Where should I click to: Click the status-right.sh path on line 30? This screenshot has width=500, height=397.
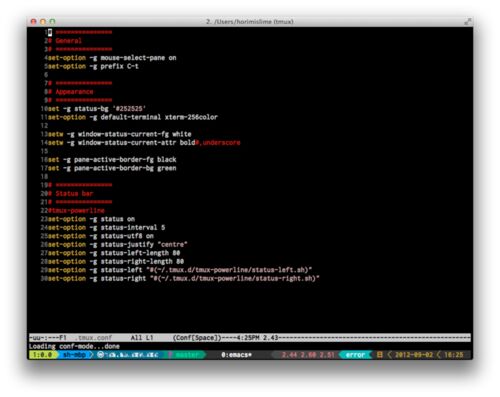pyautogui.click(x=235, y=278)
